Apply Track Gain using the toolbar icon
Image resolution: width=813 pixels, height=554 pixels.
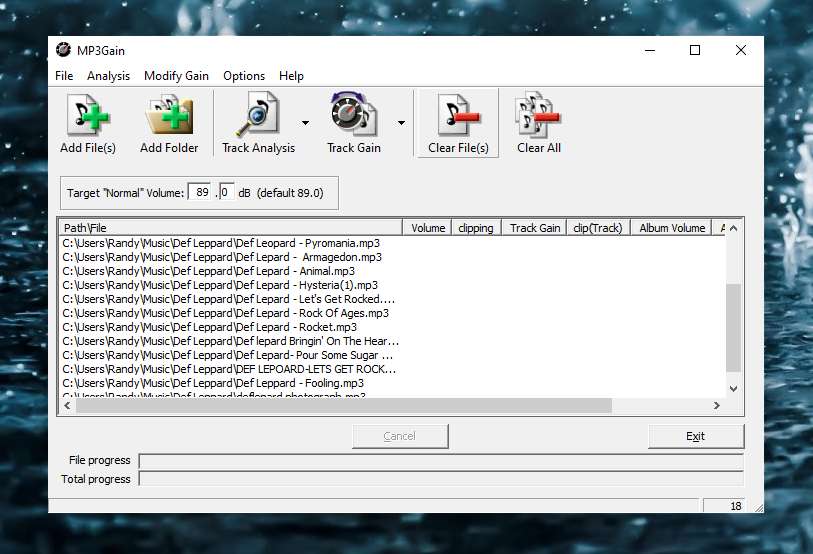(x=354, y=123)
